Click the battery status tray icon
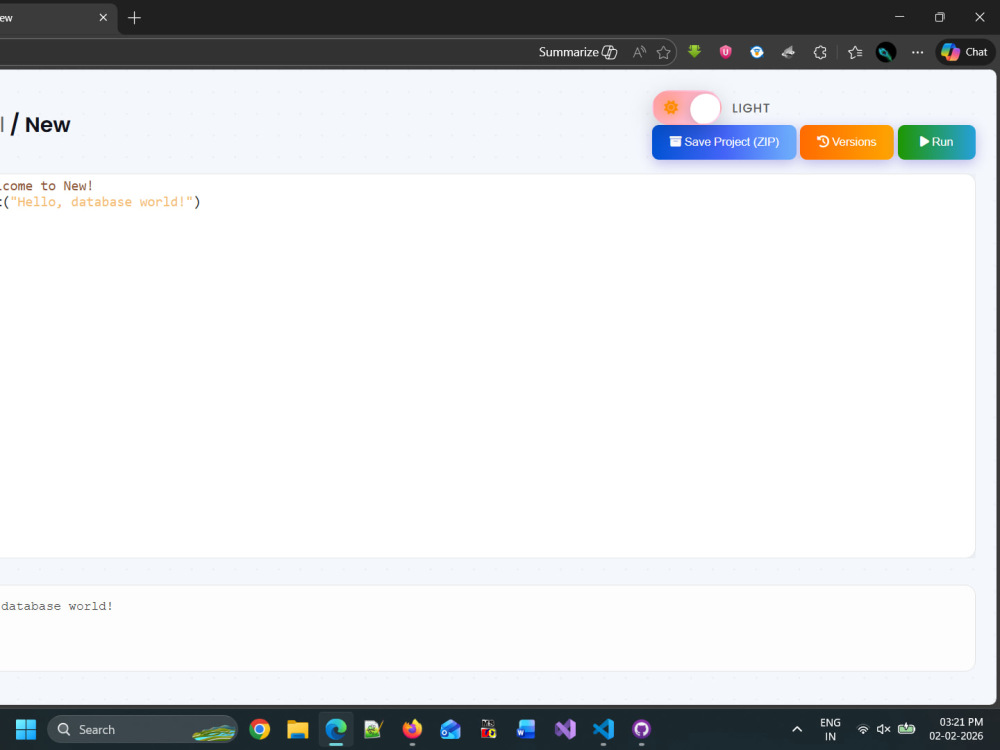 click(x=906, y=729)
